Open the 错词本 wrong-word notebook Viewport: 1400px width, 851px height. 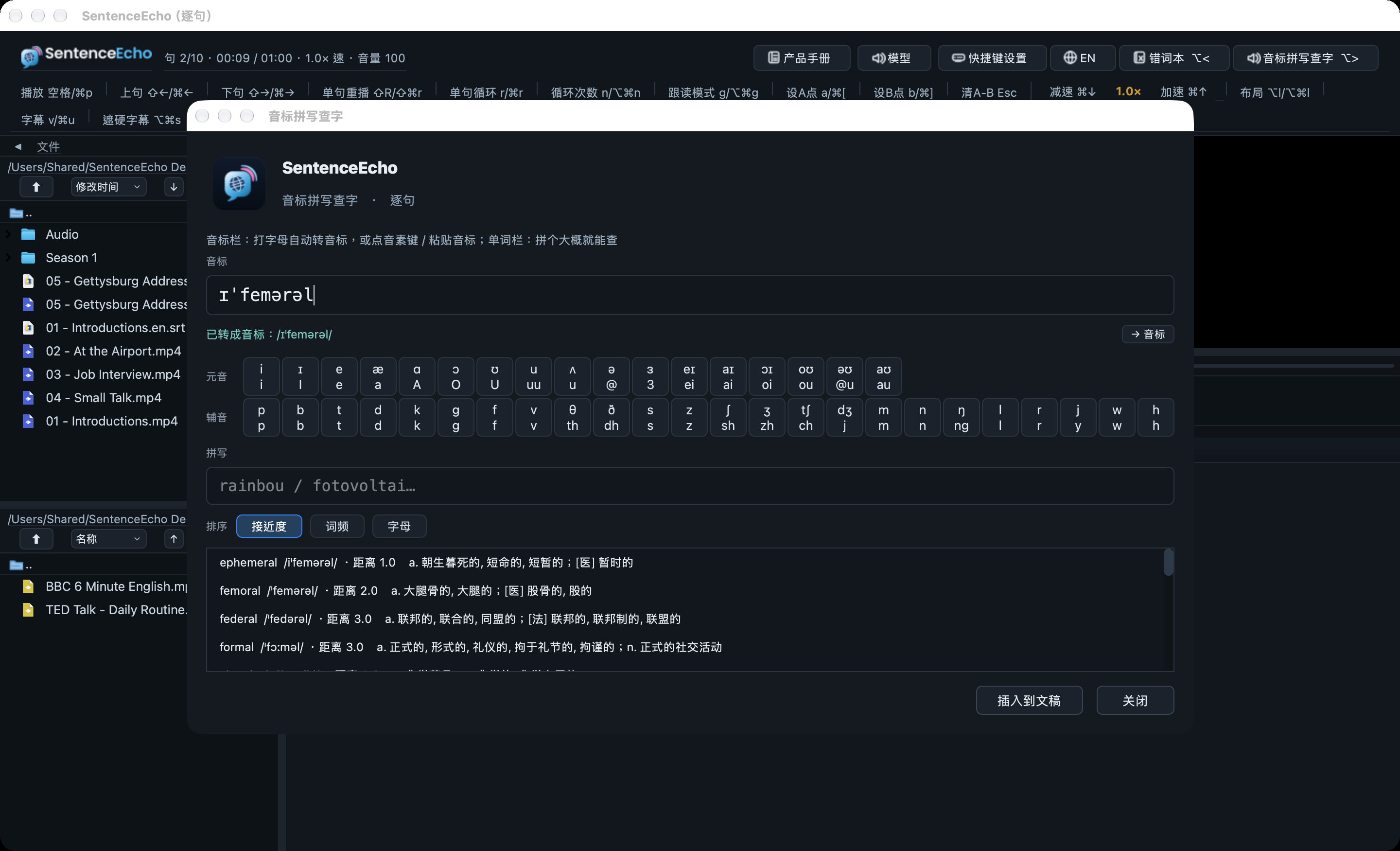click(1173, 58)
